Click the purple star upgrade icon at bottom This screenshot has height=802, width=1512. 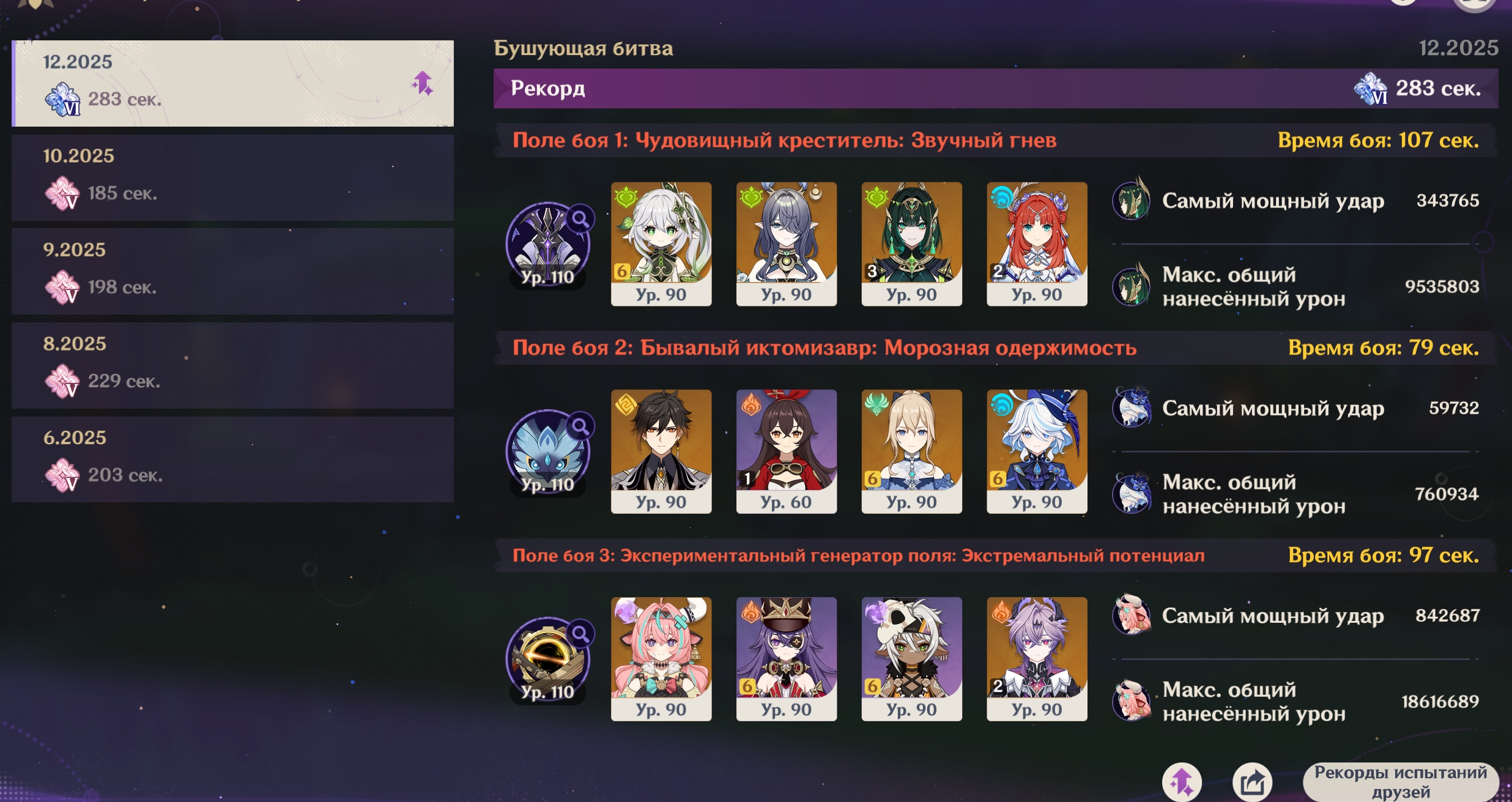(x=1182, y=781)
